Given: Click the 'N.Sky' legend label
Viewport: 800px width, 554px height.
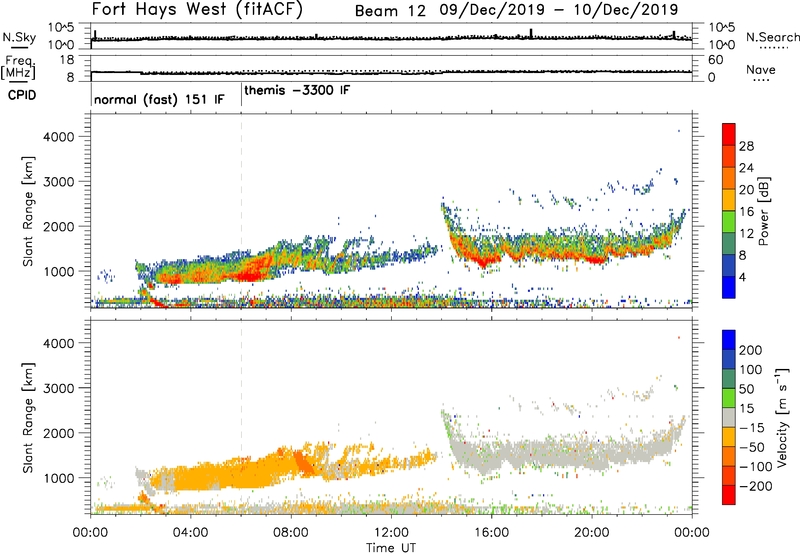Looking at the screenshot, I should (19, 37).
